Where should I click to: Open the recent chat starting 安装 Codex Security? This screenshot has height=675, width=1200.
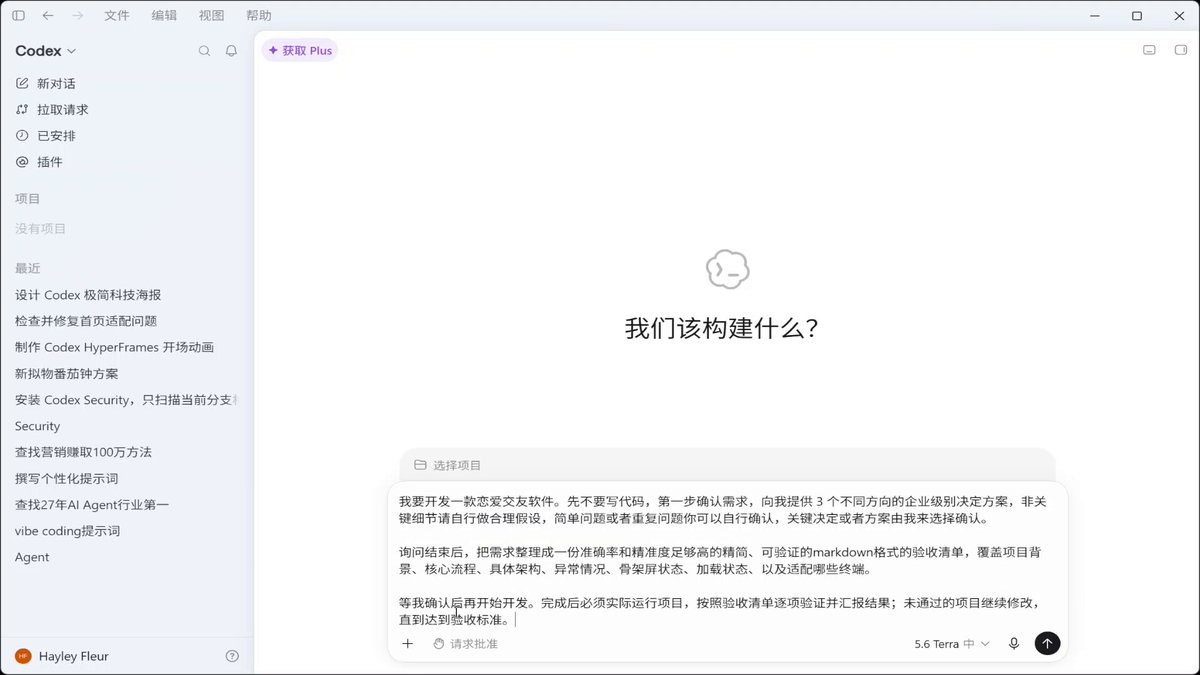(127, 400)
